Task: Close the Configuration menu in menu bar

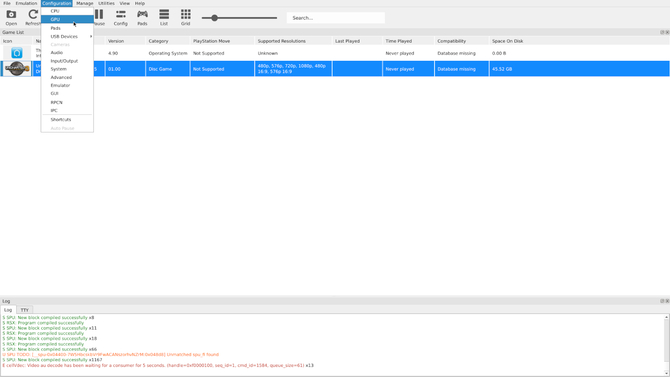Action: tap(56, 3)
